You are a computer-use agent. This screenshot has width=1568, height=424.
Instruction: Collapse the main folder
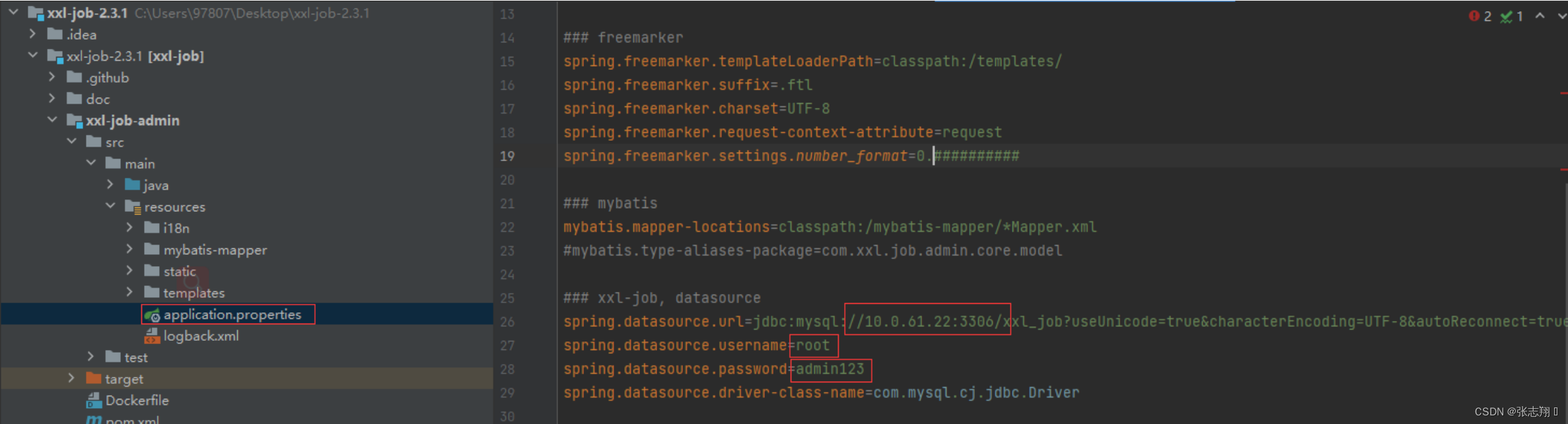[x=90, y=163]
